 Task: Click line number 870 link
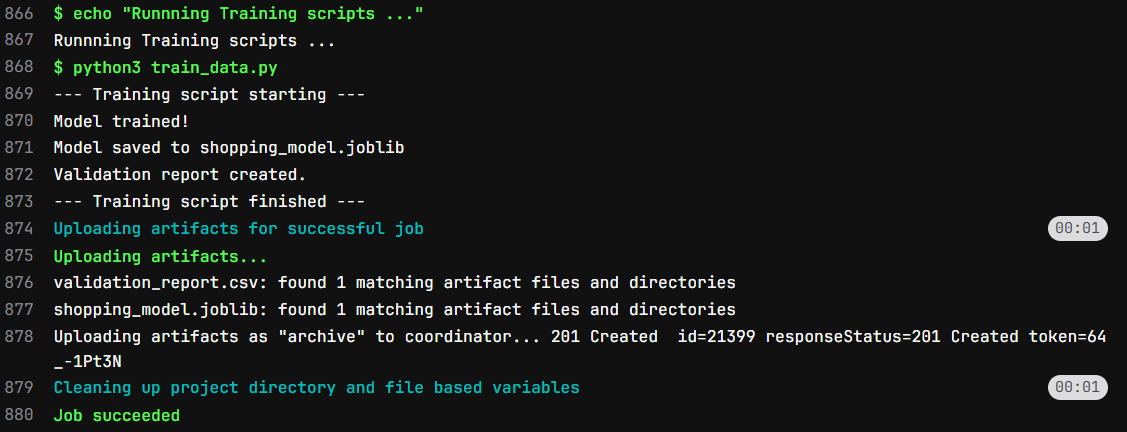pyautogui.click(x=20, y=121)
